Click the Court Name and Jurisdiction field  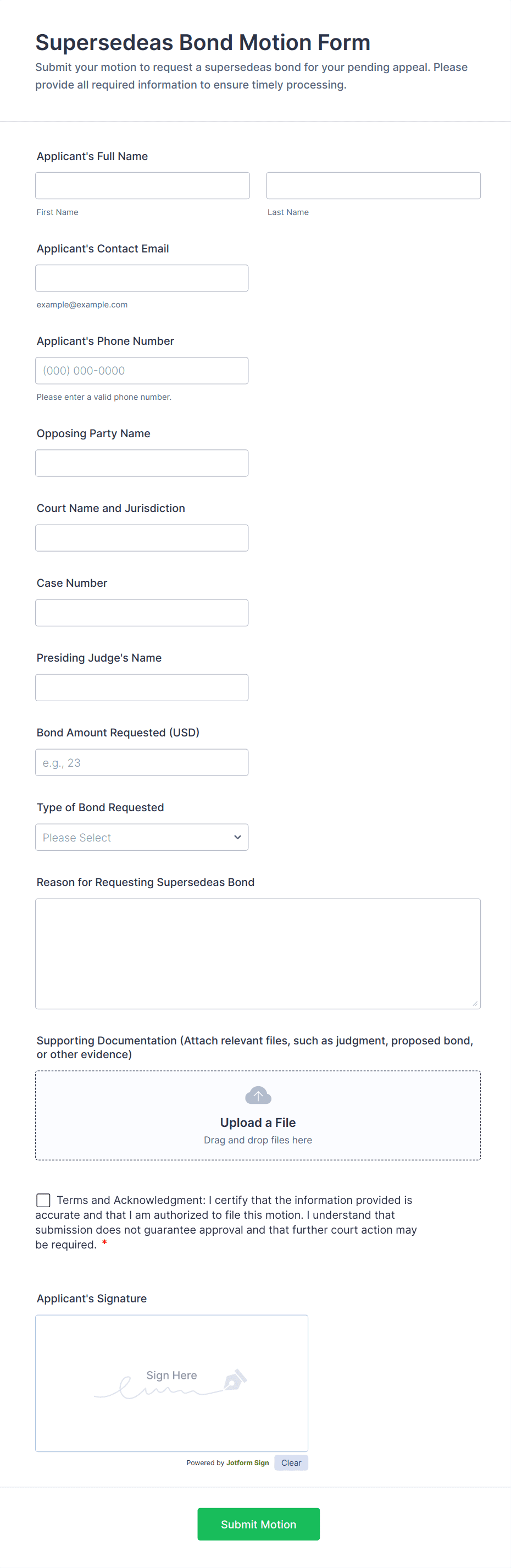[142, 538]
